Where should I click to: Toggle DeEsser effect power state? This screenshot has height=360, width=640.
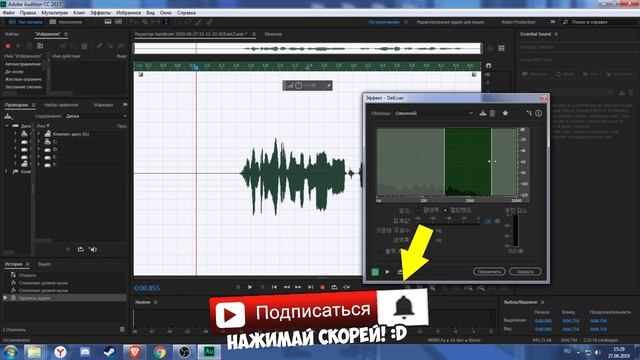375,272
